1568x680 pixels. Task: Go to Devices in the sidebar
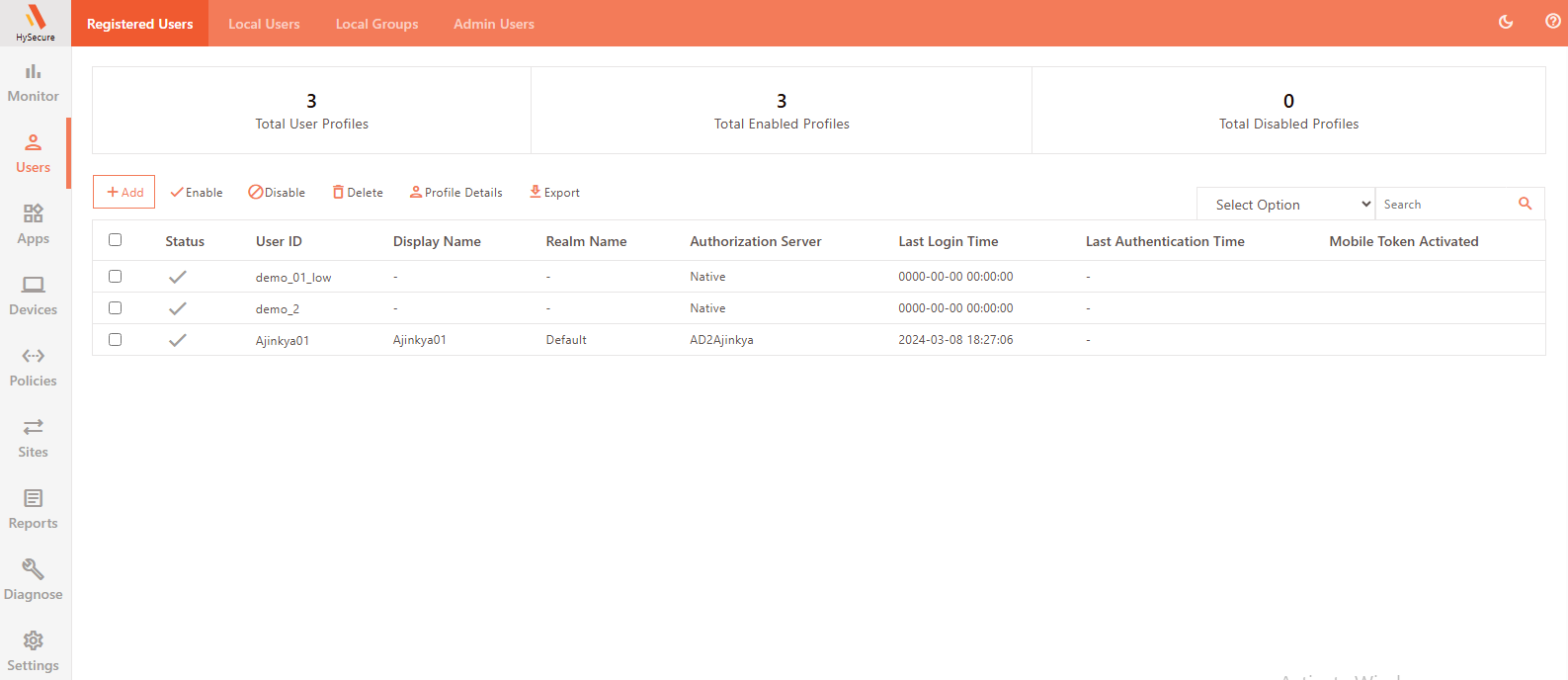34,296
